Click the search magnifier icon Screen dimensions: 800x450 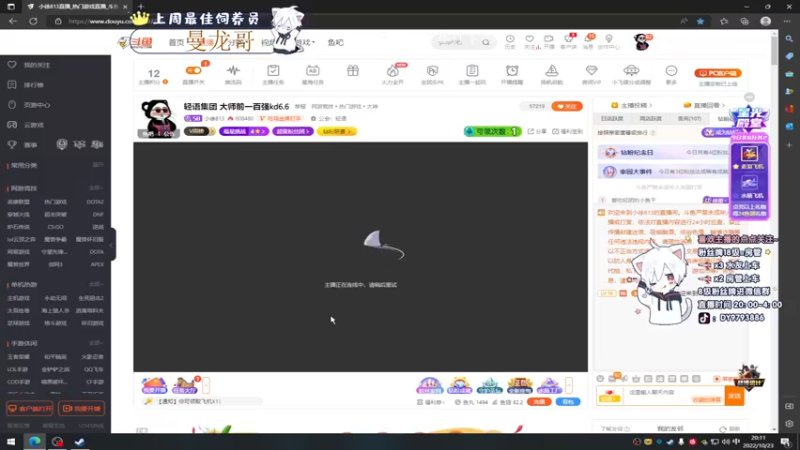[486, 42]
